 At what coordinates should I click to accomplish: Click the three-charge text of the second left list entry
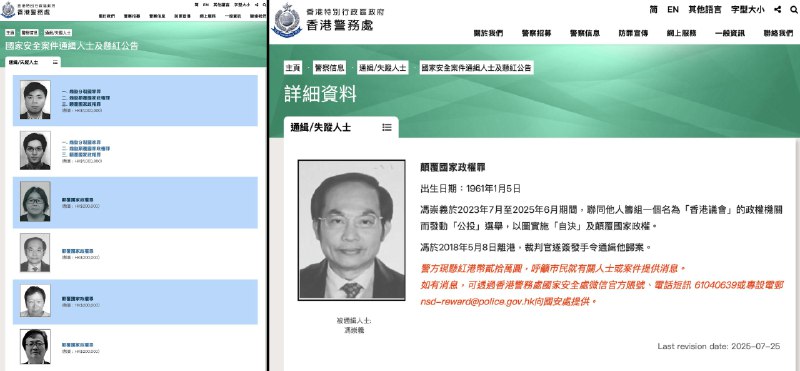(86, 148)
